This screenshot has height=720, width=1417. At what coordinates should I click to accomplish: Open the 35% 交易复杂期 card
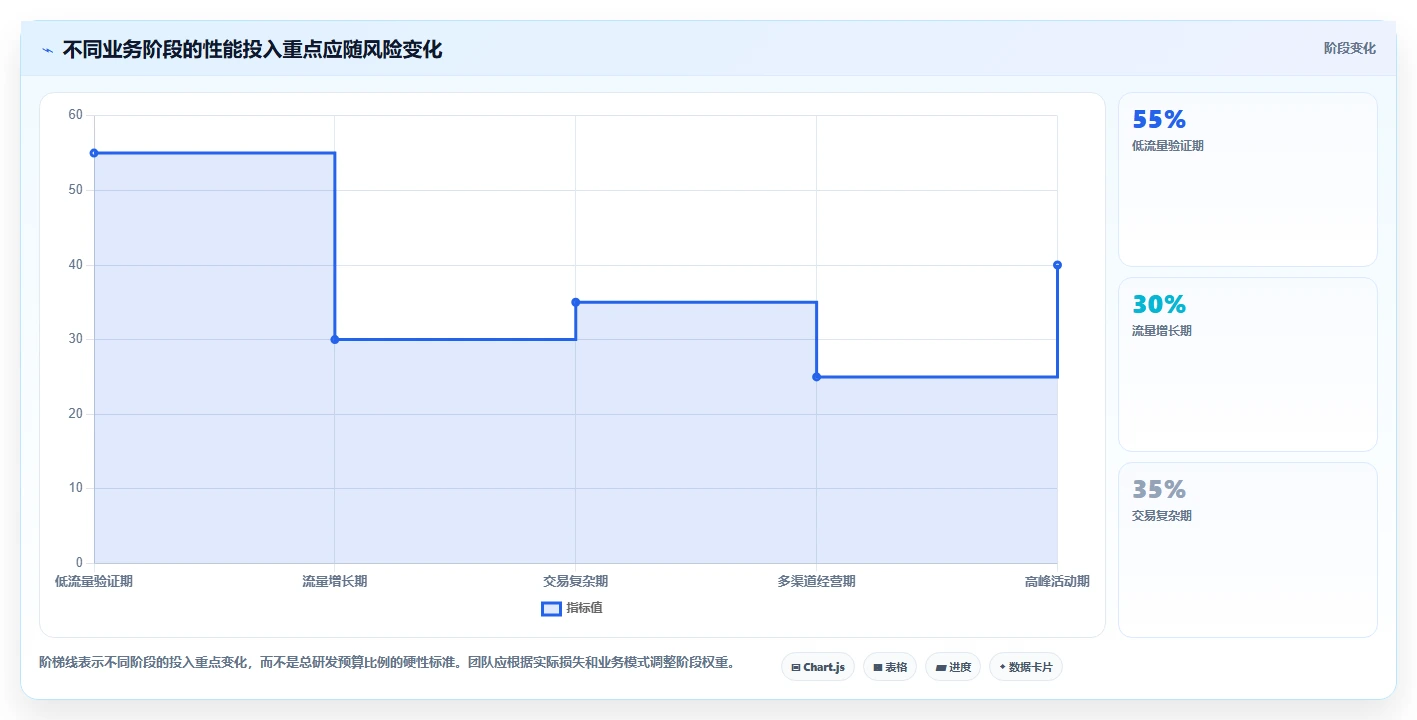(x=1247, y=550)
